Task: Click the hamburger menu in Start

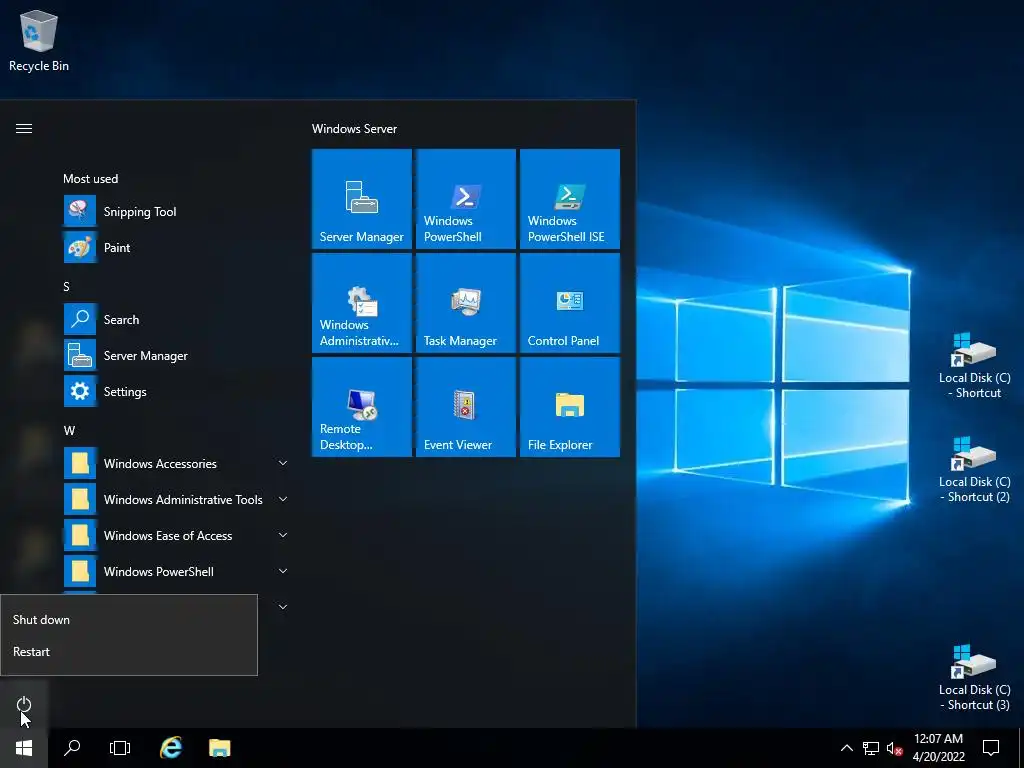Action: (x=24, y=129)
